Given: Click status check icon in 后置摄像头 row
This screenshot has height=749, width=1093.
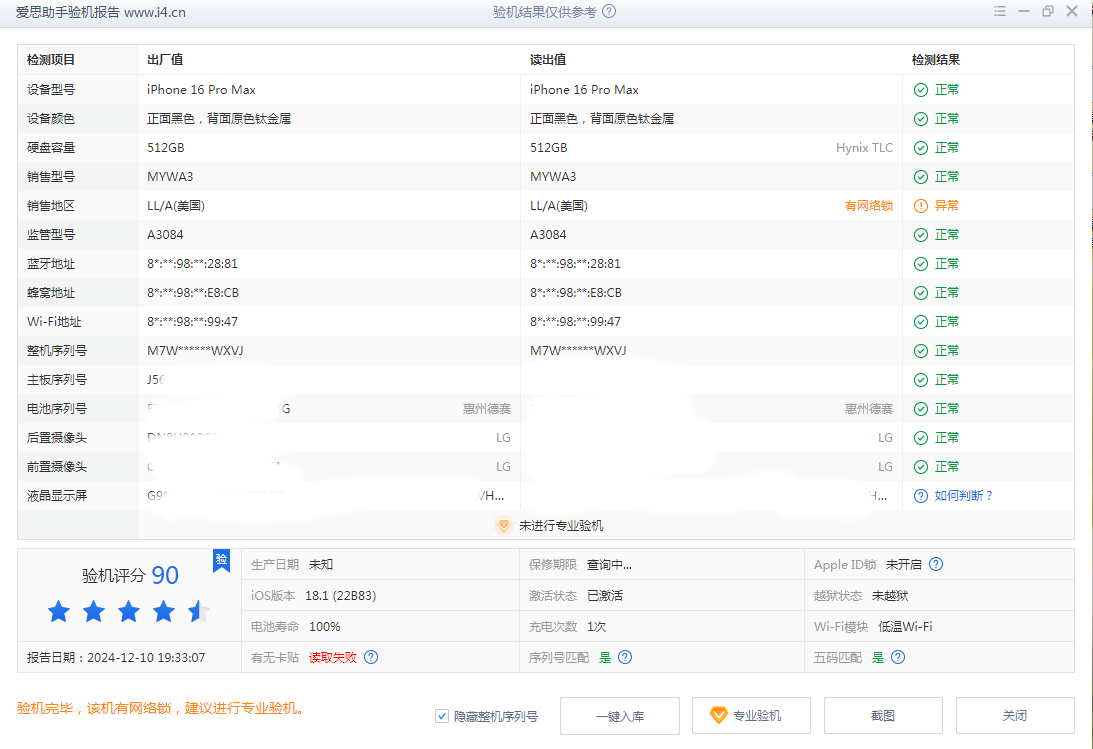Looking at the screenshot, I should (921, 438).
